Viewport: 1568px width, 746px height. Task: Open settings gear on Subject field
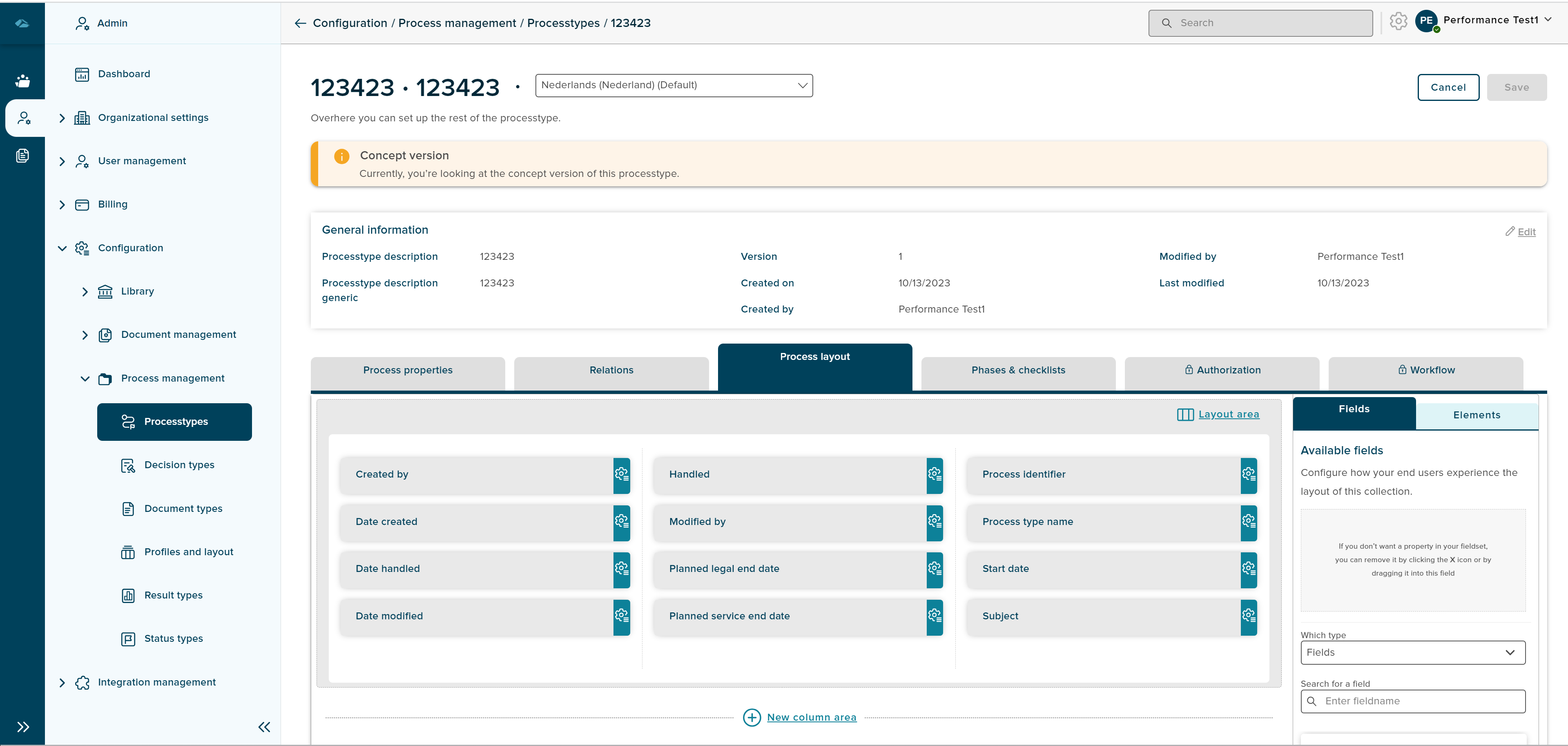click(1249, 616)
